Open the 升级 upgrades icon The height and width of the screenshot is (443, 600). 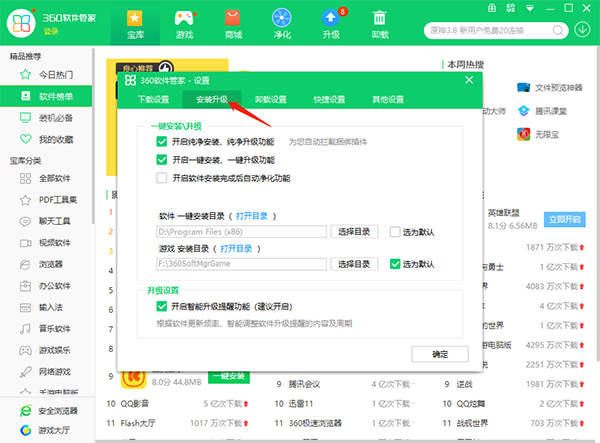click(331, 25)
